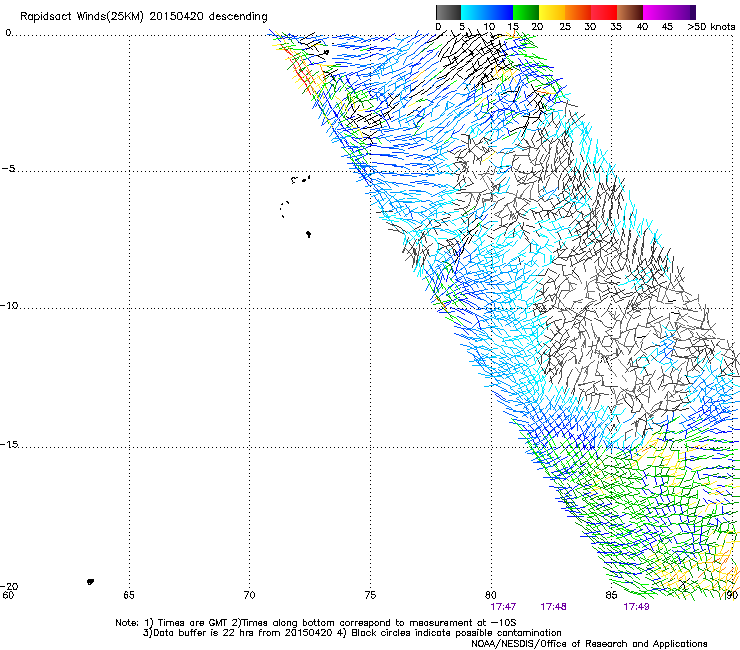The height and width of the screenshot is (650, 740).
Task: Click the longitude label '75'
Action: click(x=370, y=595)
